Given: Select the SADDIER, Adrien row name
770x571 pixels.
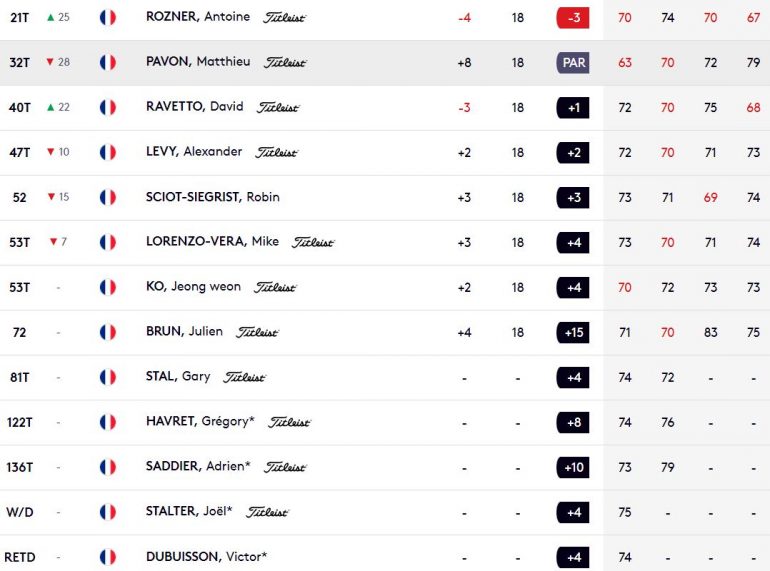Looking at the screenshot, I should tap(198, 466).
